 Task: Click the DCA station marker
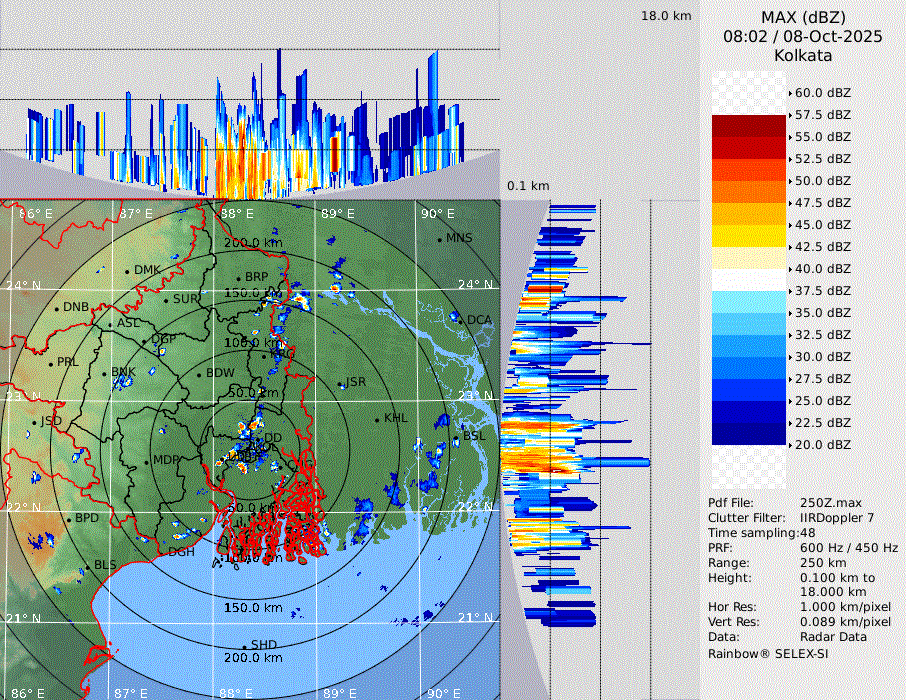(x=461, y=320)
